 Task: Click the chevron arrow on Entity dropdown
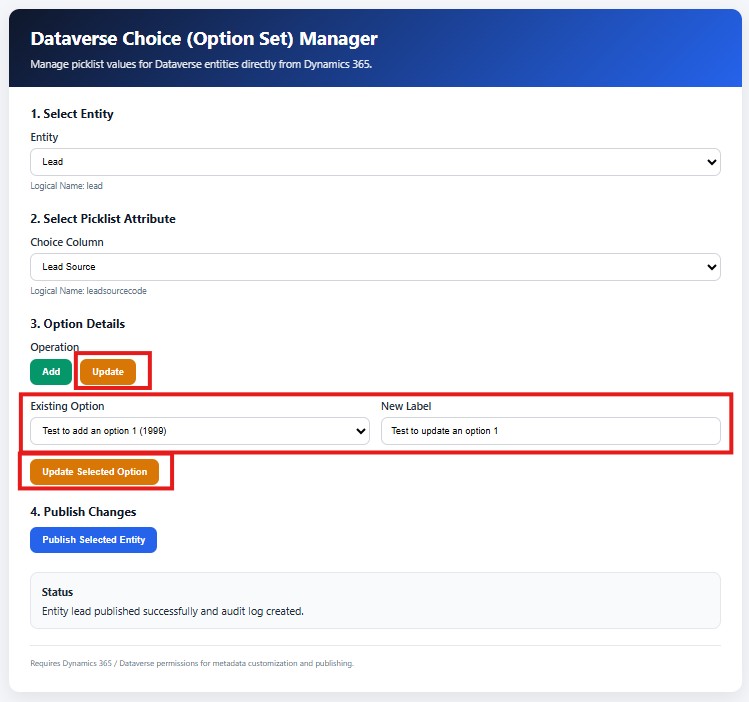click(x=711, y=162)
